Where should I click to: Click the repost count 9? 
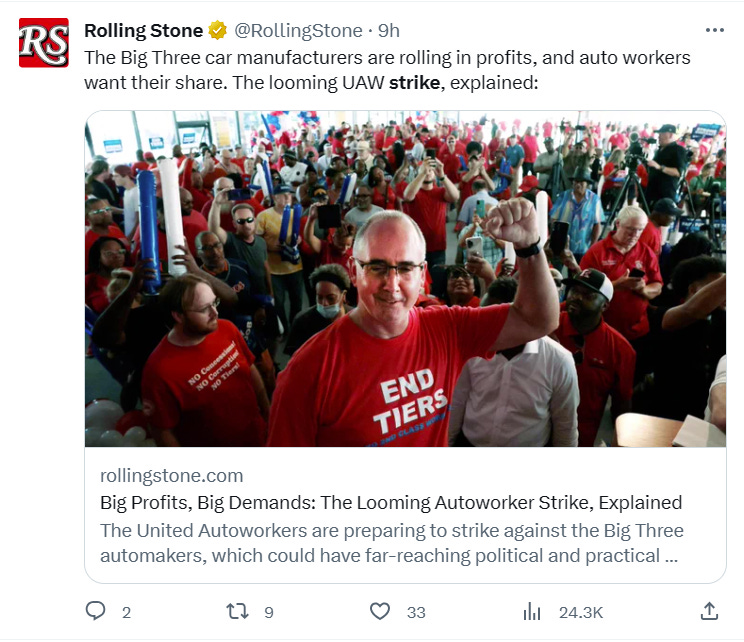click(269, 613)
